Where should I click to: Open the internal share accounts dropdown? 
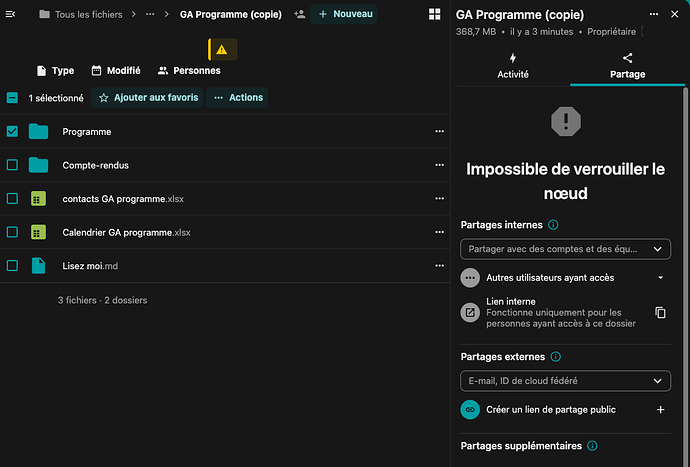(x=565, y=249)
